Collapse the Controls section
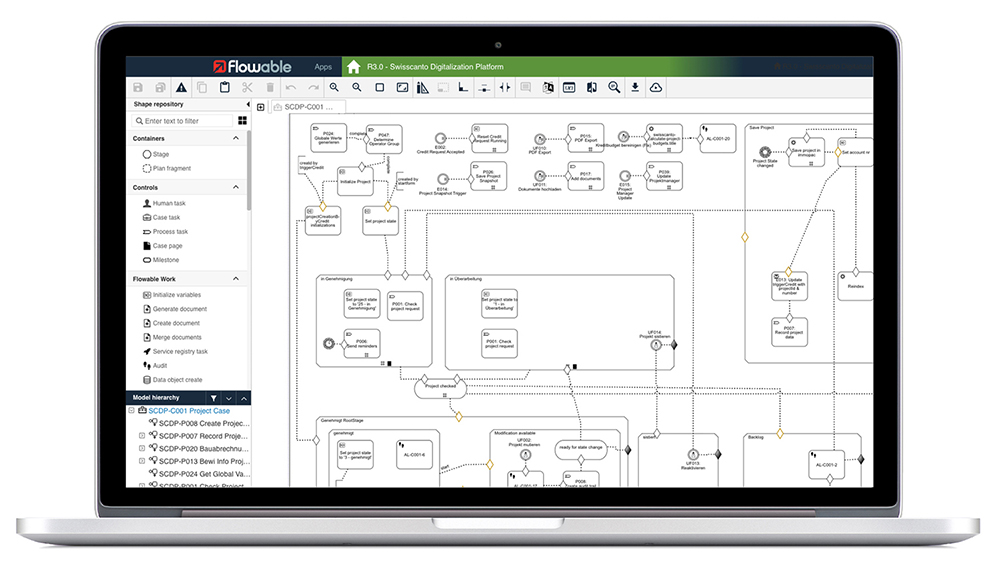The height and width of the screenshot is (569, 1000). pyautogui.click(x=236, y=188)
